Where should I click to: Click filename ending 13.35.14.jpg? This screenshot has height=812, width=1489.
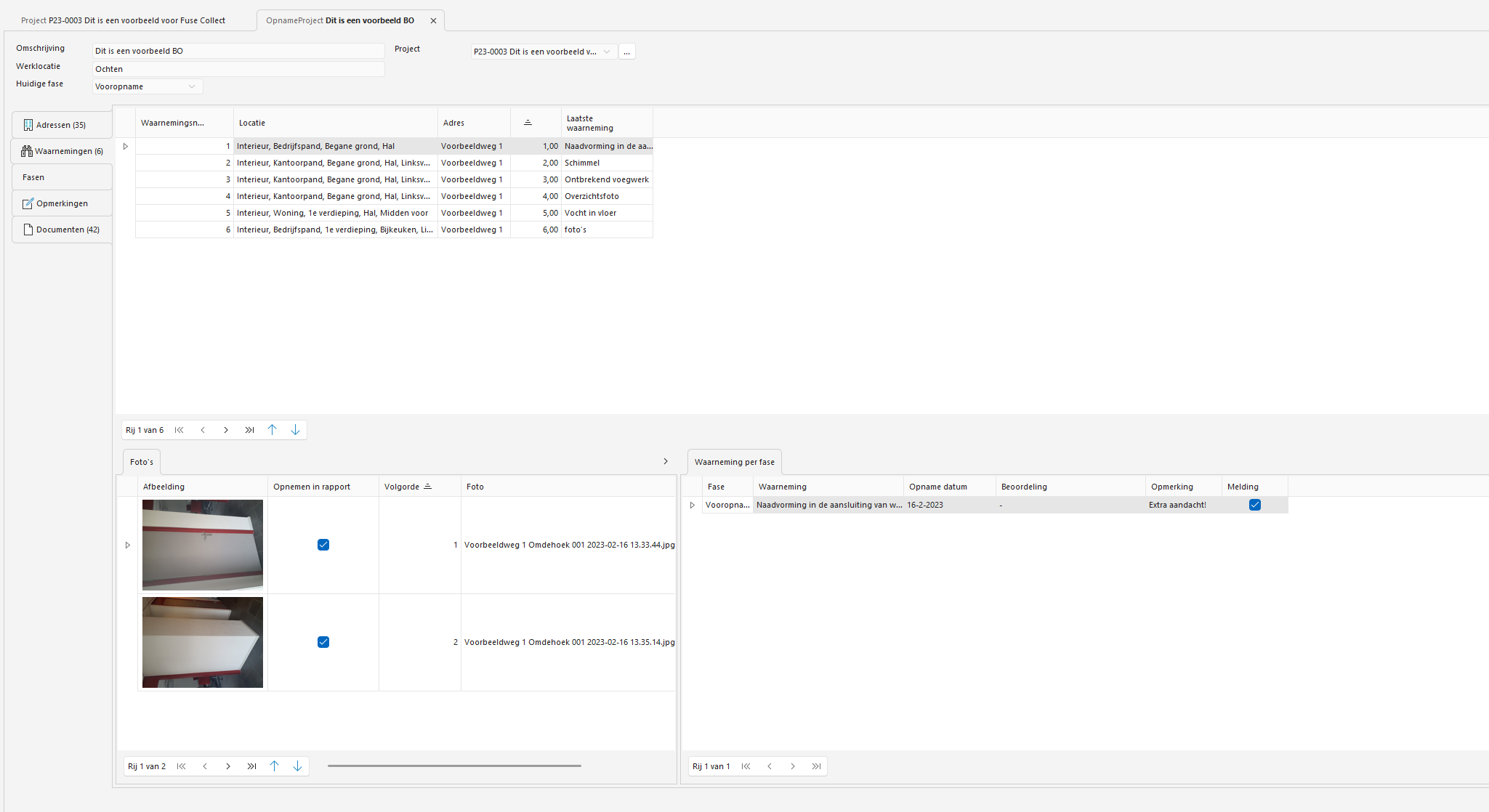569,642
